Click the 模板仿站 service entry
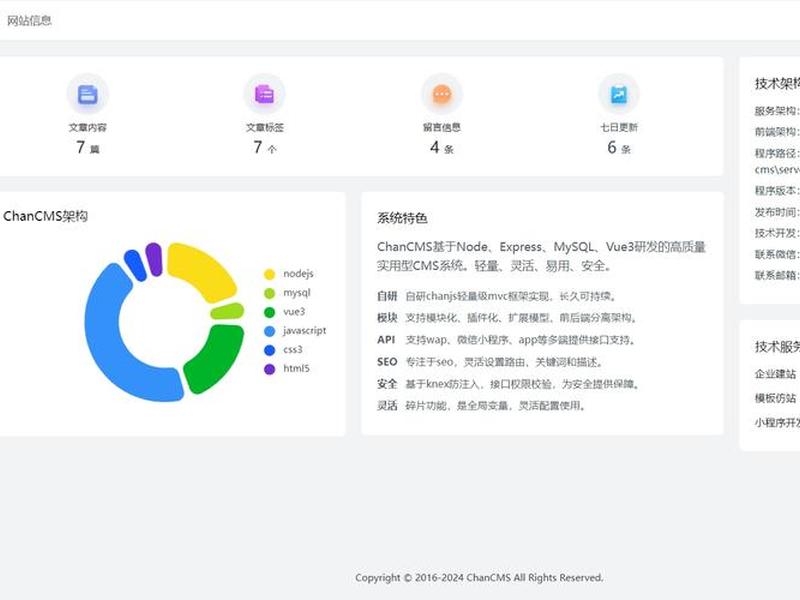The image size is (800, 600). 775,398
